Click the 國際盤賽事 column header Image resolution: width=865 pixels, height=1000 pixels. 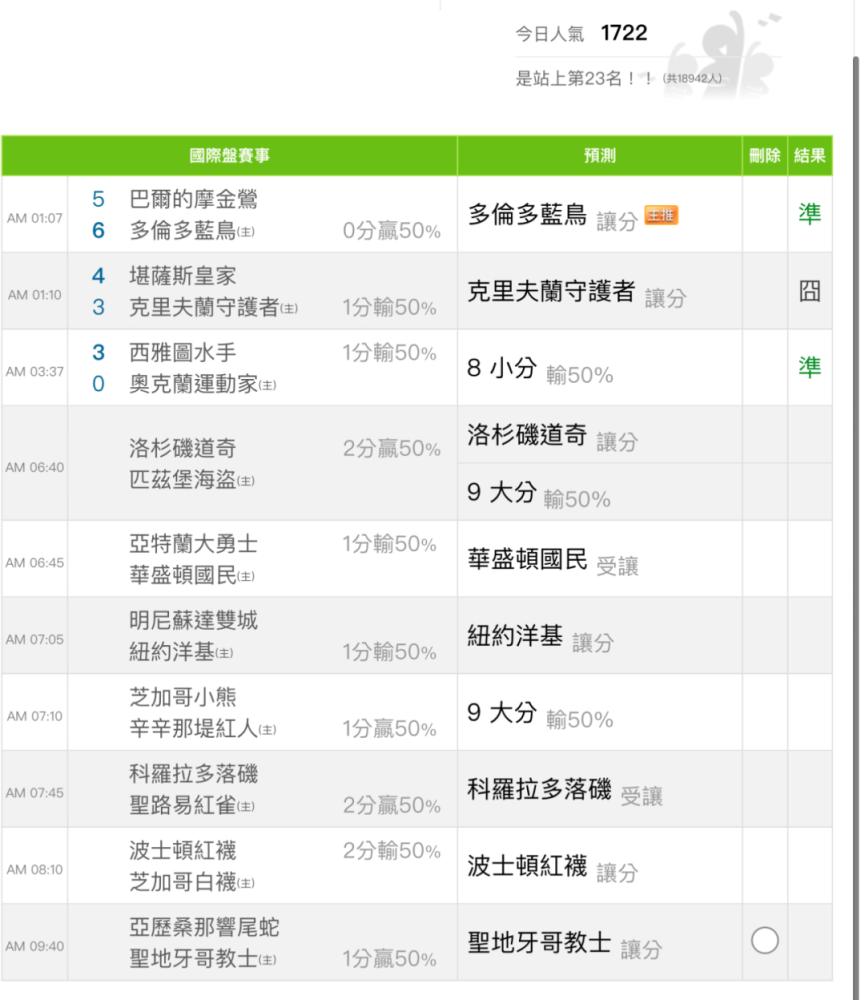click(230, 156)
